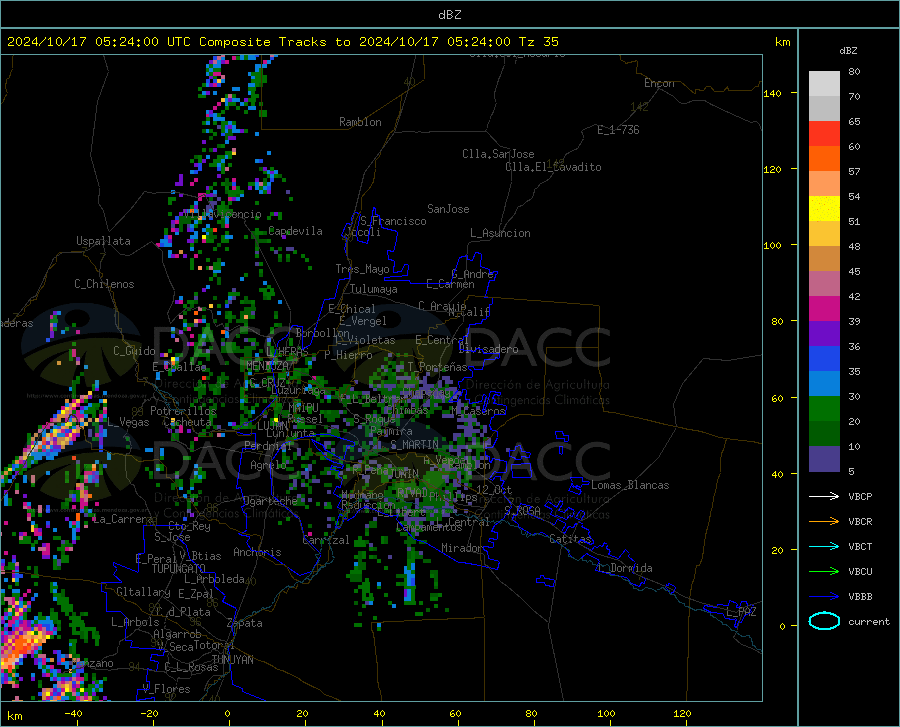The image size is (900, 727).
Task: Click the '-20' tick on the bottom axis
Action: click(x=149, y=714)
